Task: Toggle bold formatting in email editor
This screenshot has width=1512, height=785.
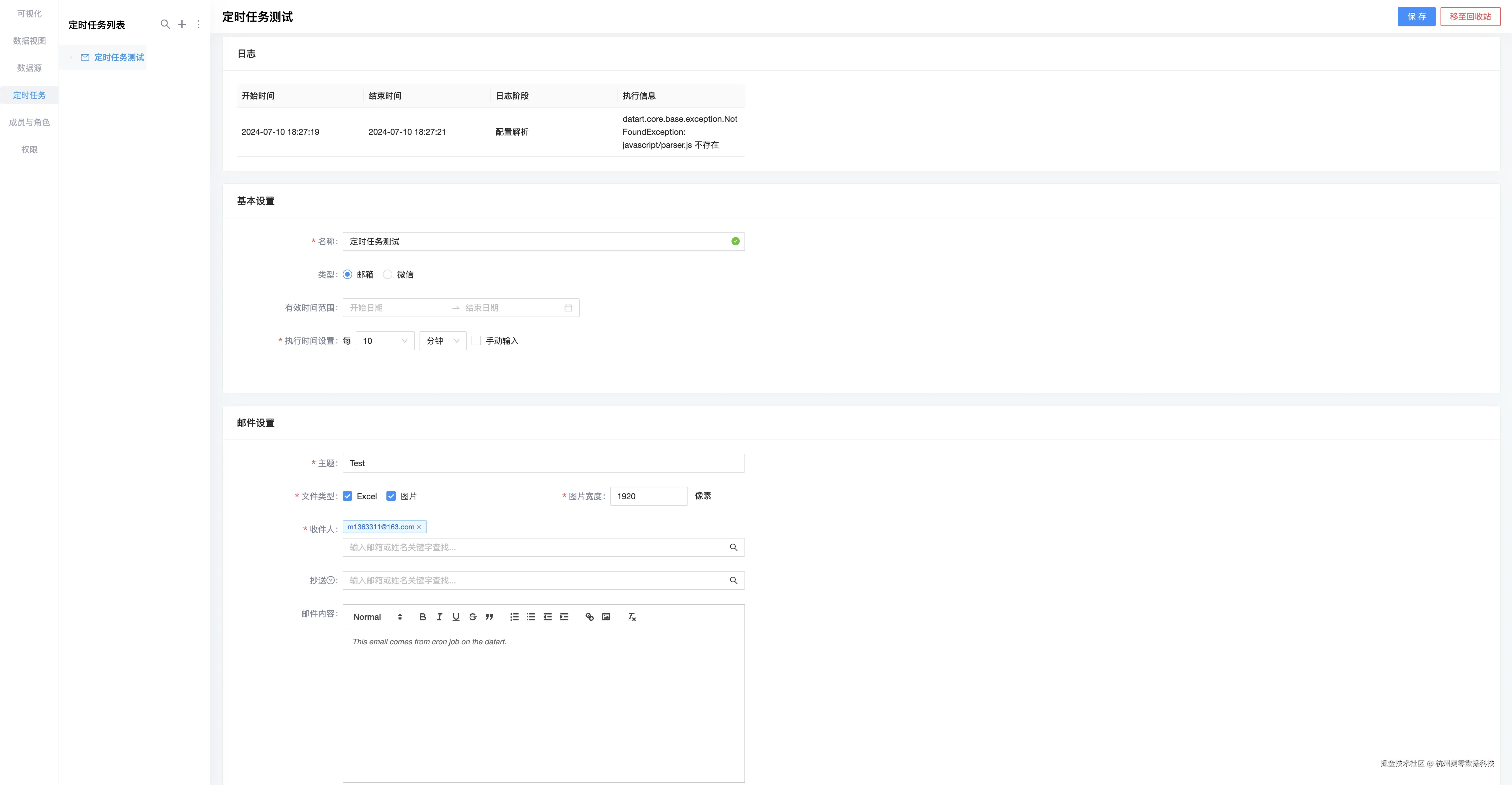Action: (x=422, y=617)
